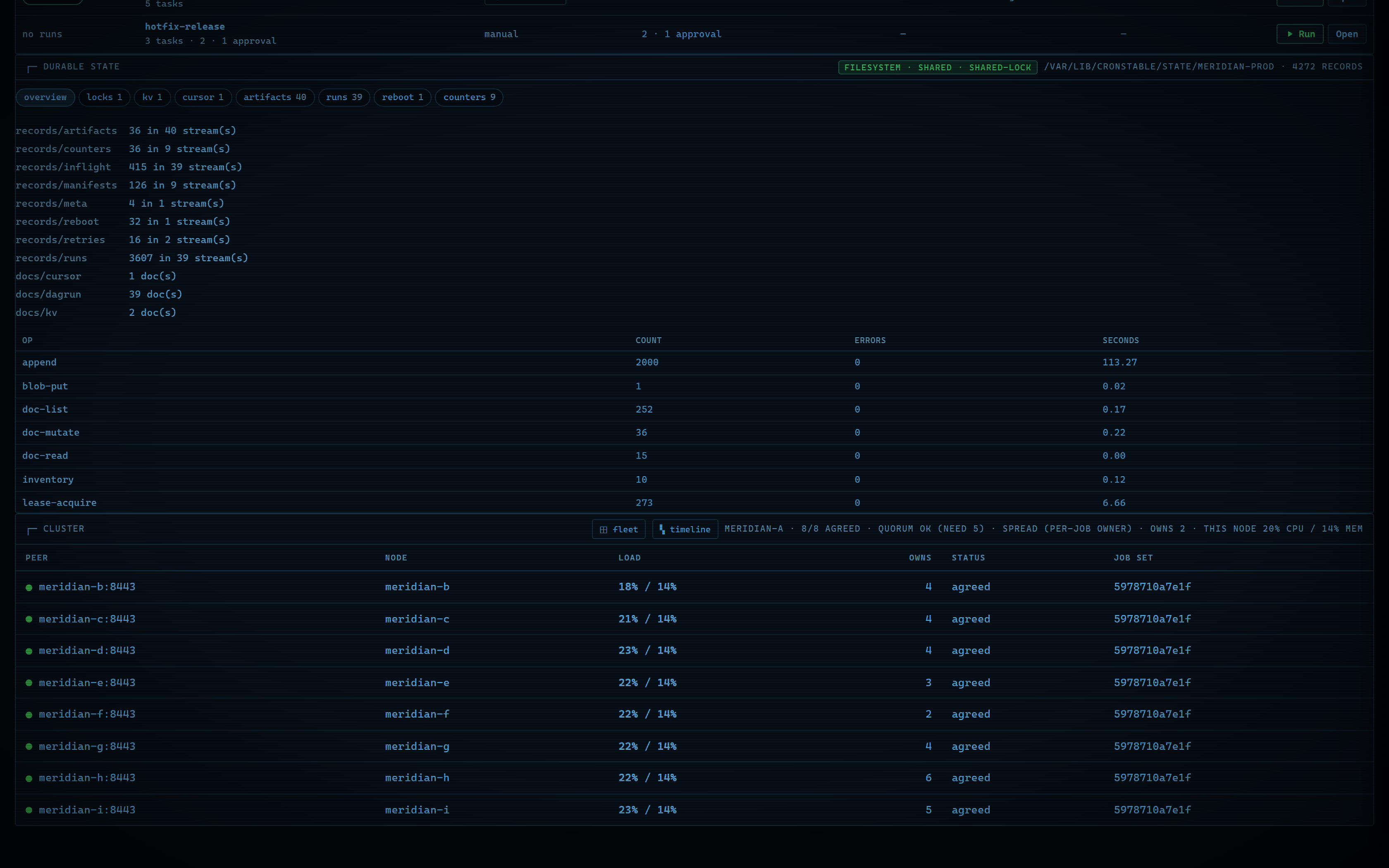
Task: Open the artifacts 40 tab
Action: click(275, 97)
